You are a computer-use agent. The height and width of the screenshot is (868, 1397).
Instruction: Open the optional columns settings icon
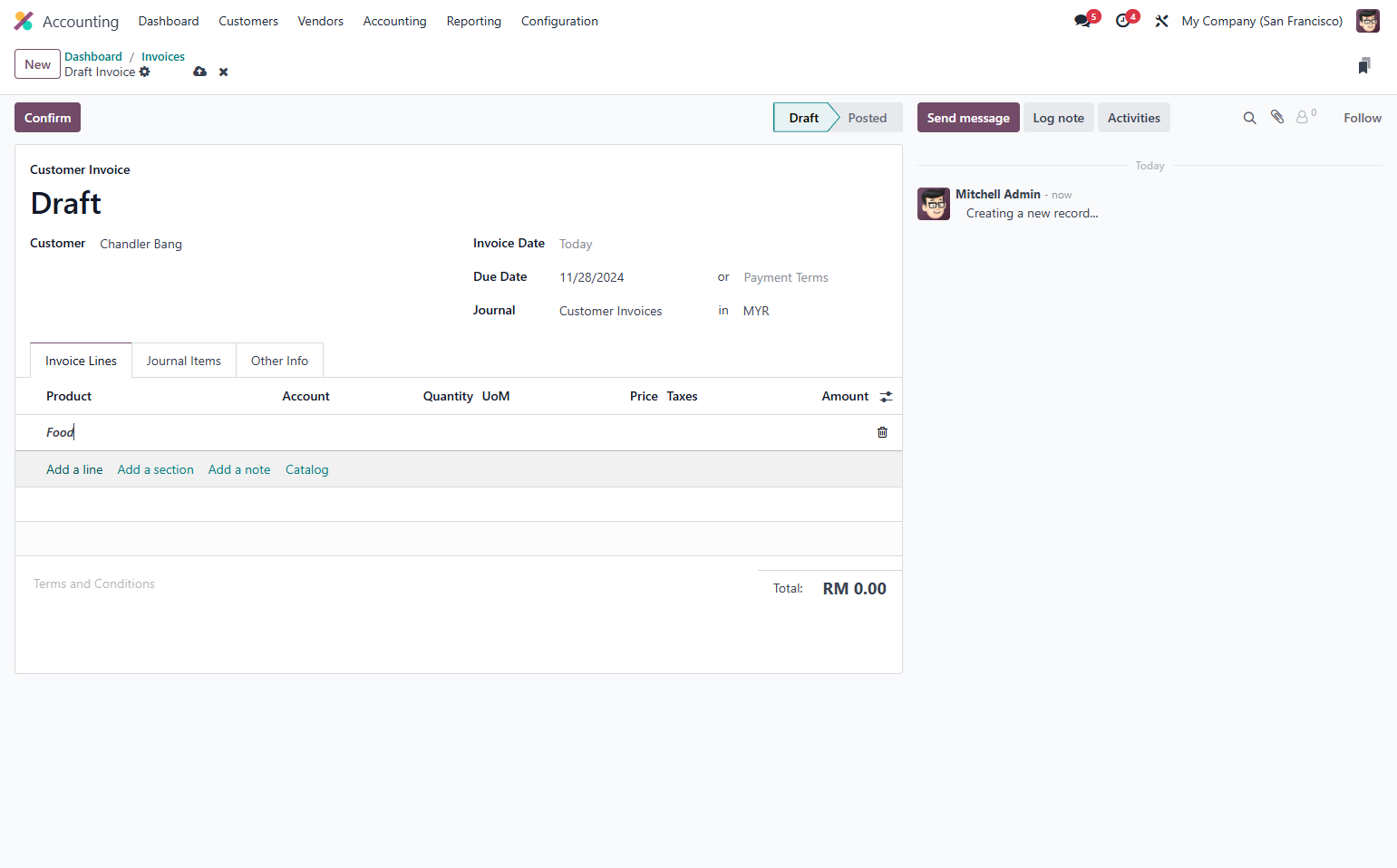pos(886,396)
